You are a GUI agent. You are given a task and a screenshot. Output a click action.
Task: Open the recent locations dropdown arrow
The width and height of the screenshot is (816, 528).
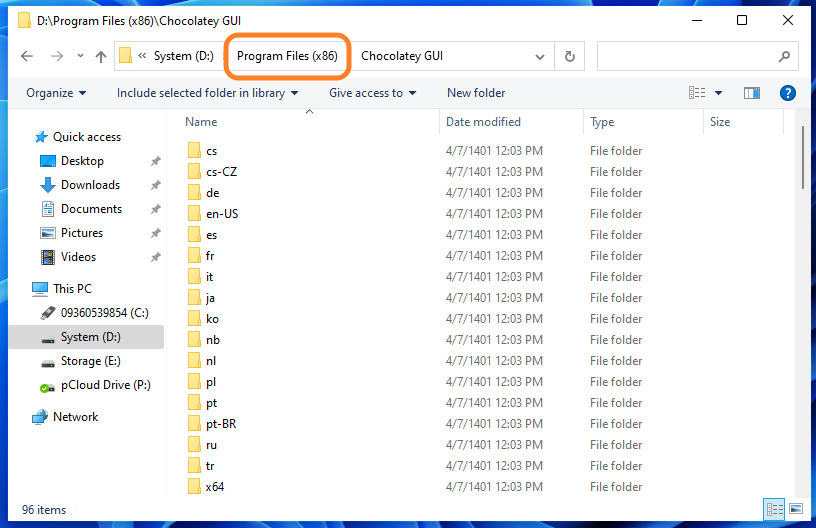tap(80, 55)
